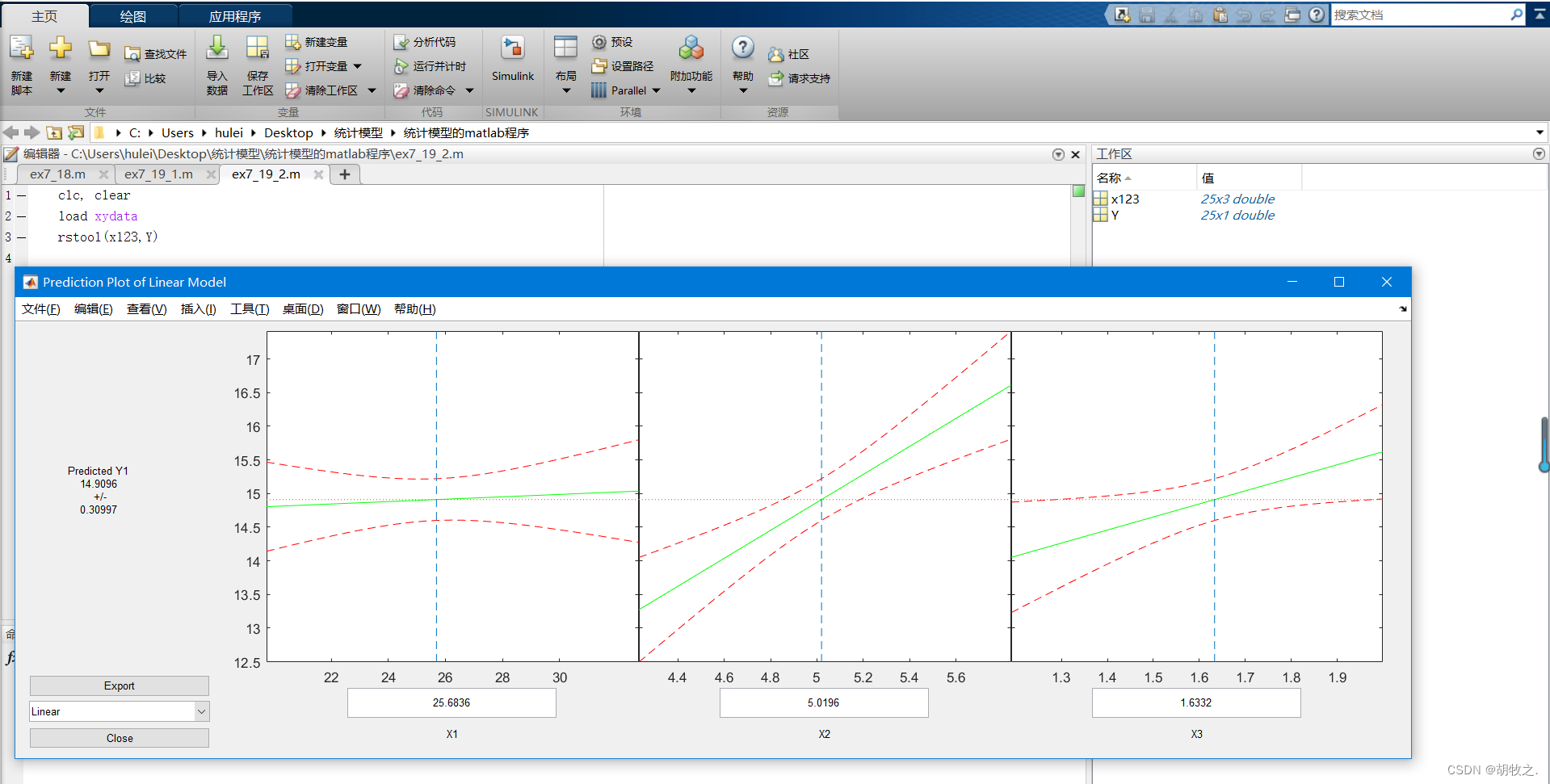Image resolution: width=1550 pixels, height=784 pixels.
Task: Click Add-Ons (附加功能) icon
Action: click(x=691, y=48)
